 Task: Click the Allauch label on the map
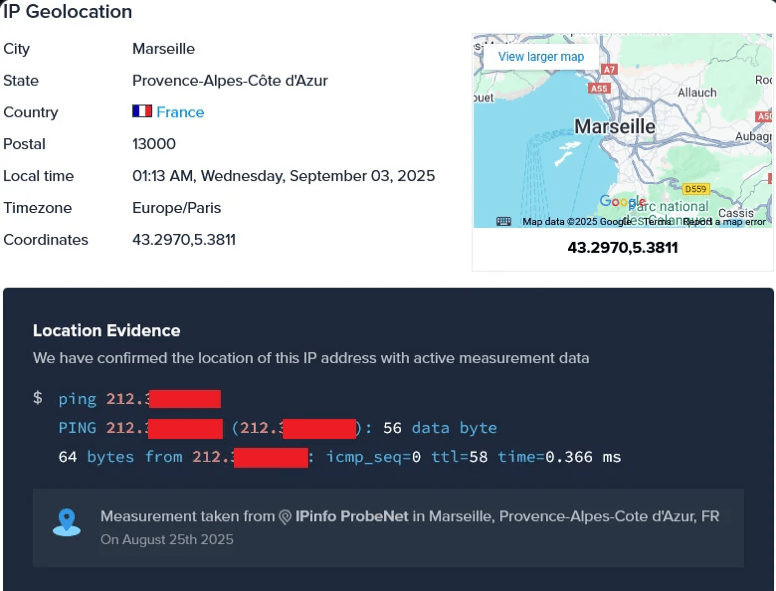(697, 93)
